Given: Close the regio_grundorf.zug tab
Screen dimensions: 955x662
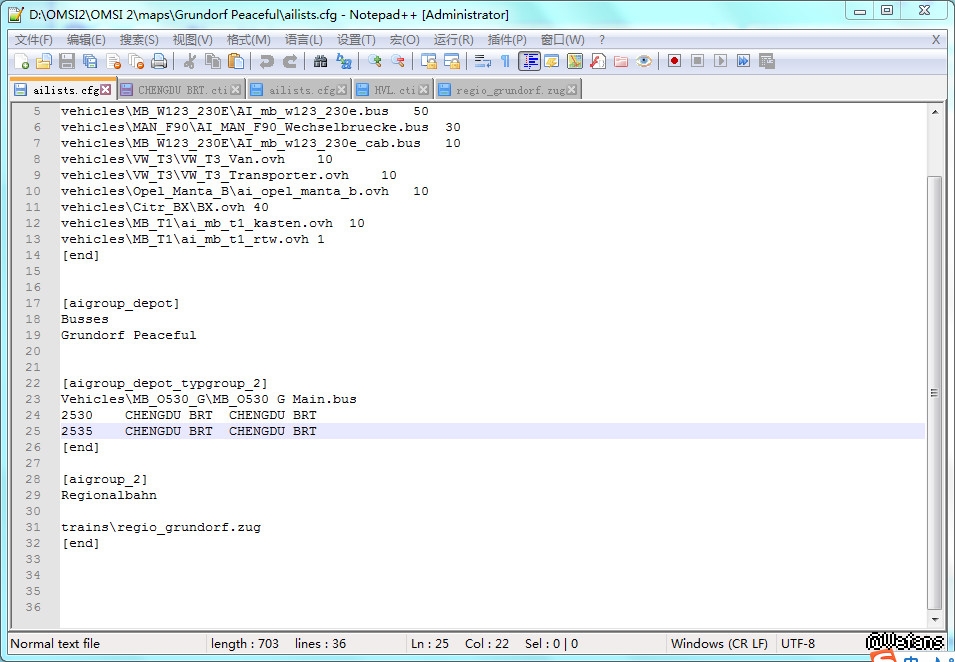Looking at the screenshot, I should pos(572,90).
